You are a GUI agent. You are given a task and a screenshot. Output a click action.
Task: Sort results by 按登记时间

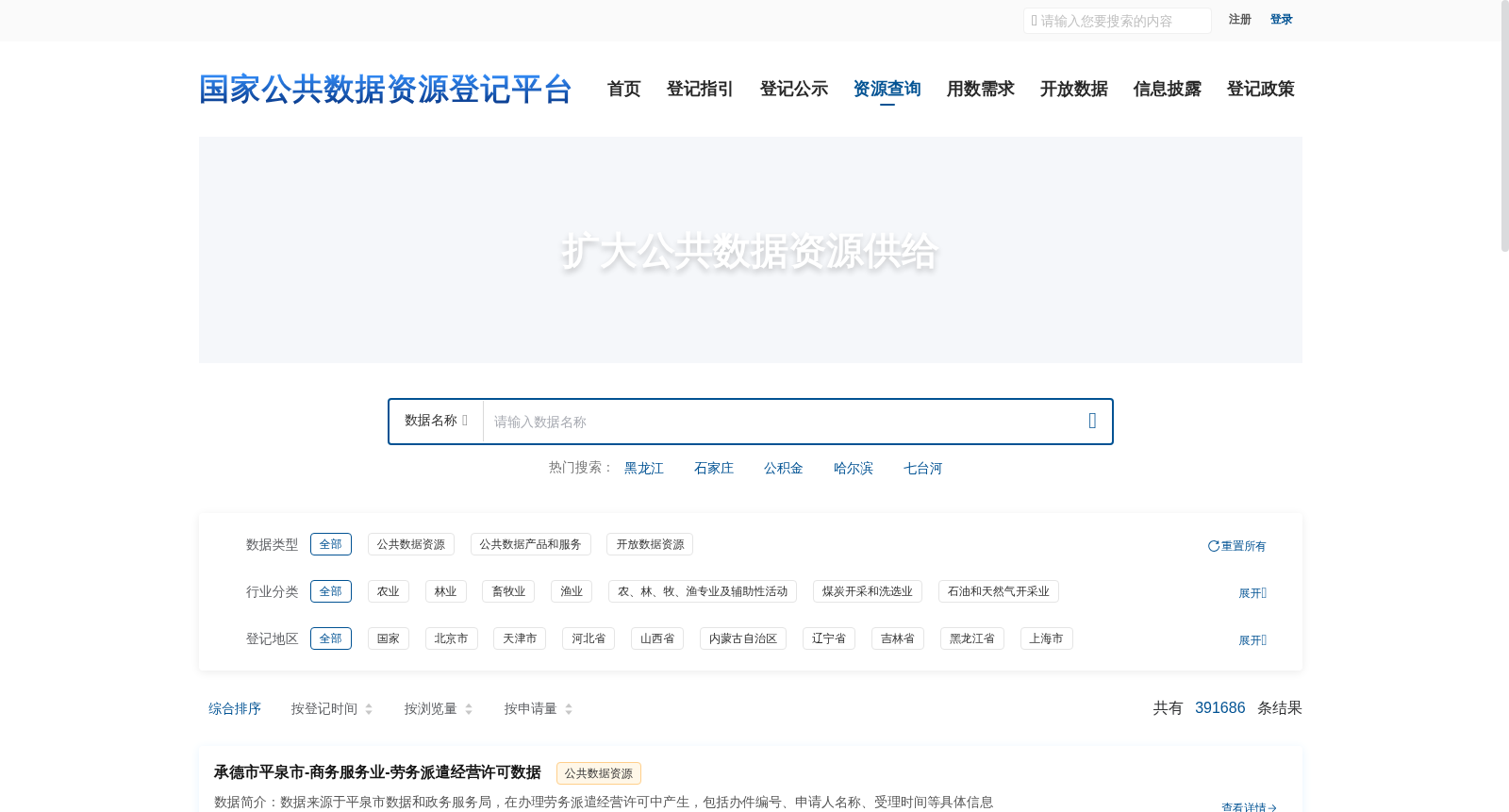(x=332, y=708)
